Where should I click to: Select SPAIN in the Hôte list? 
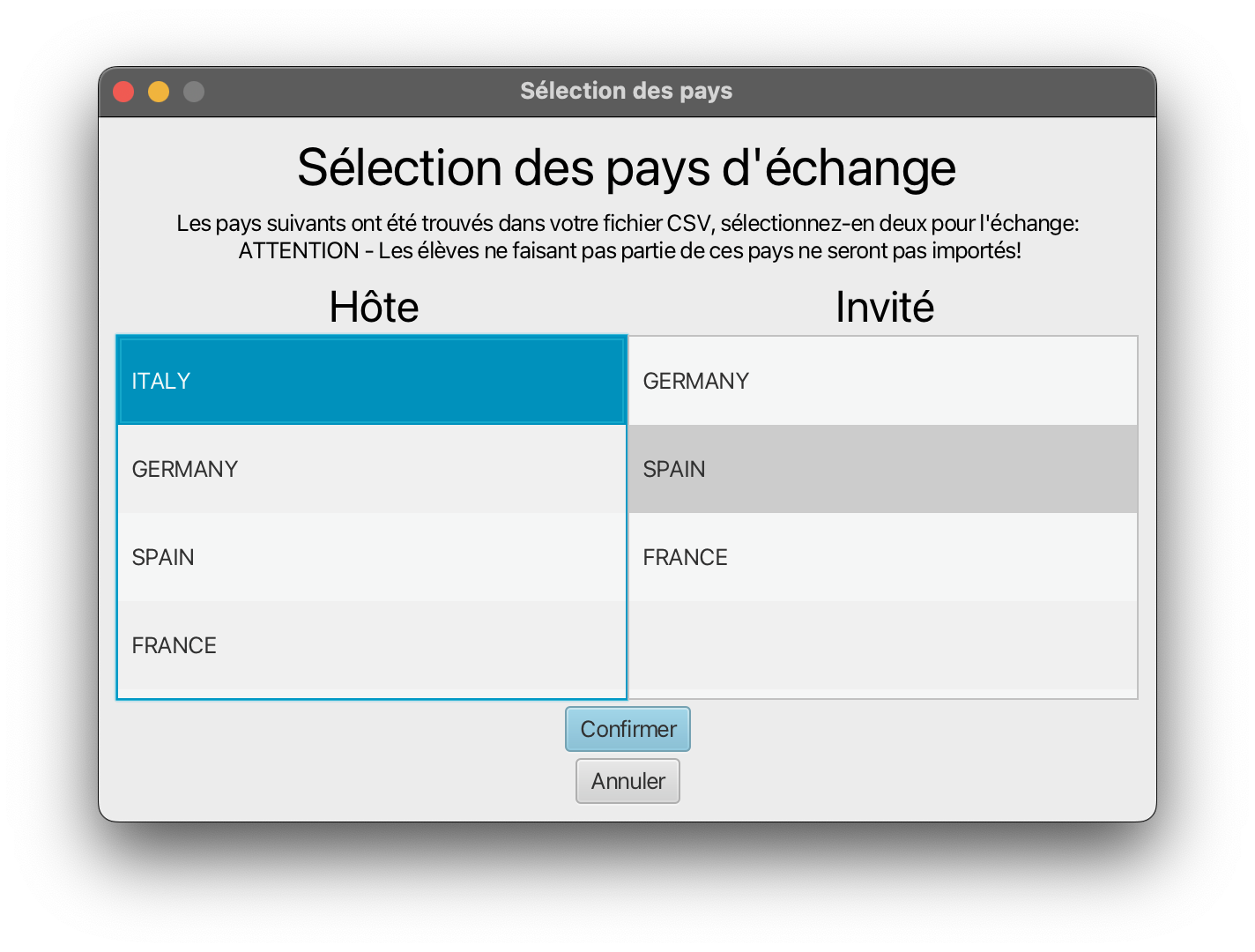[371, 556]
